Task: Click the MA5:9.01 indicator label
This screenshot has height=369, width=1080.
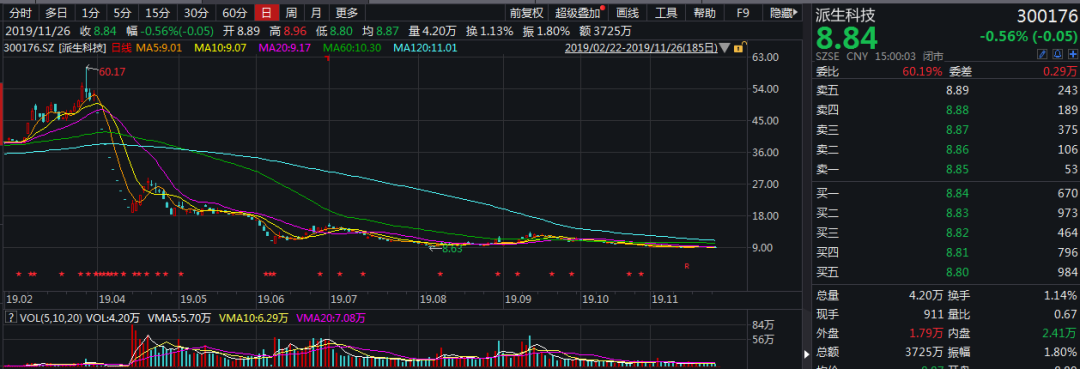Action: pos(158,48)
